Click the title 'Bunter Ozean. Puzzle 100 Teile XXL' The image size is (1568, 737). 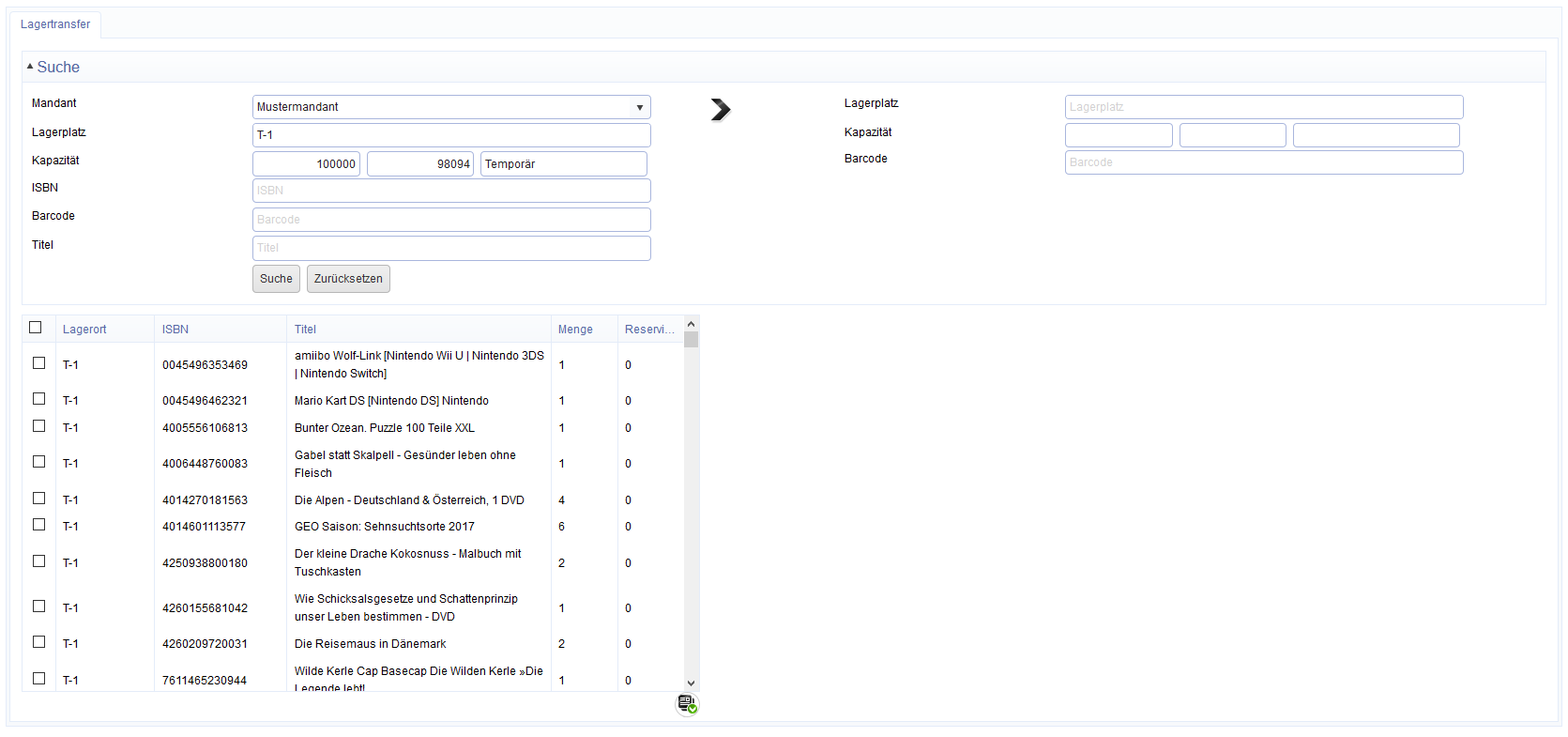(x=384, y=428)
